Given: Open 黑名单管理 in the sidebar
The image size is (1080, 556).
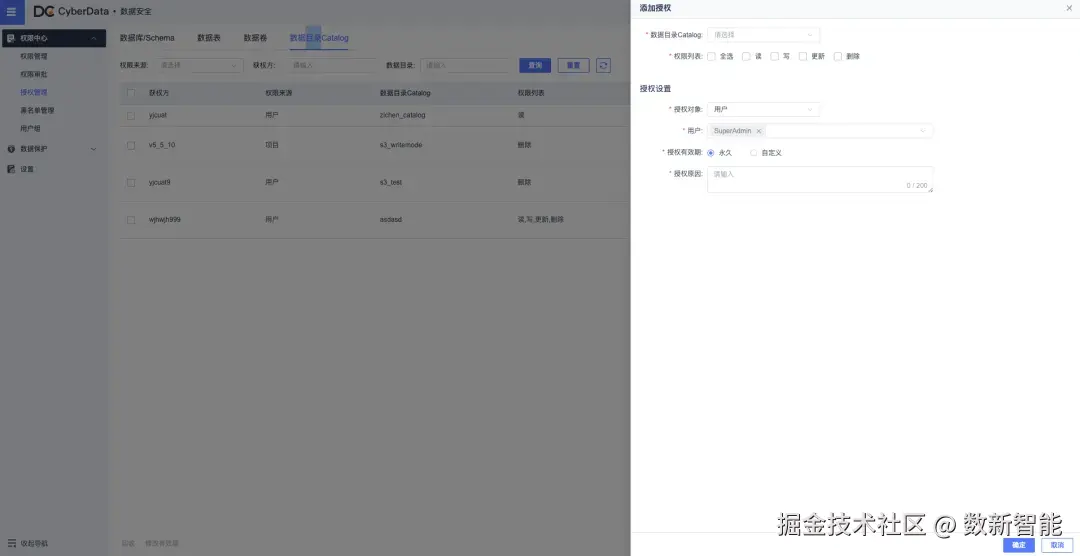Looking at the screenshot, I should point(37,110).
